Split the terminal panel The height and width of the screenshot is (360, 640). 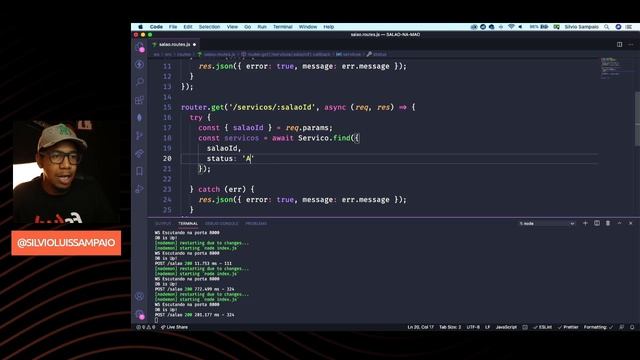click(x=597, y=223)
